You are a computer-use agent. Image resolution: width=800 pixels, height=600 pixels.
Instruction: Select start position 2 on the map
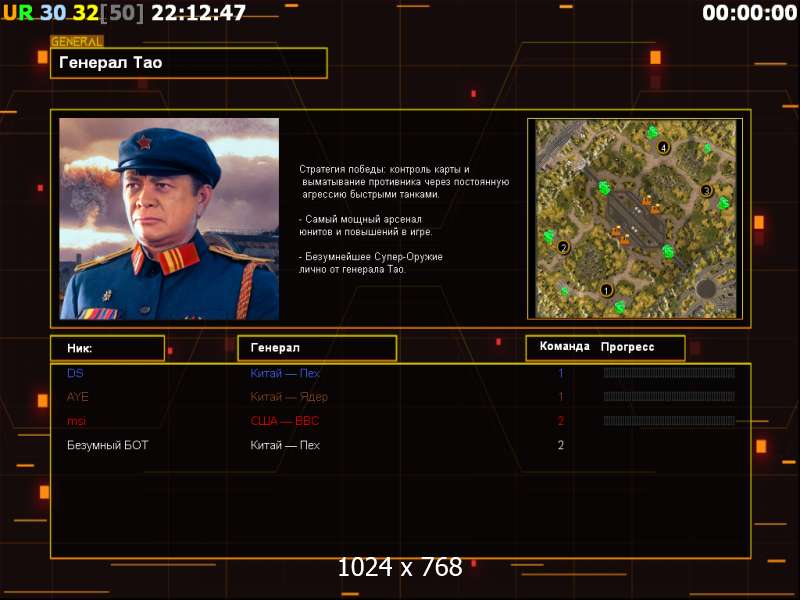563,247
